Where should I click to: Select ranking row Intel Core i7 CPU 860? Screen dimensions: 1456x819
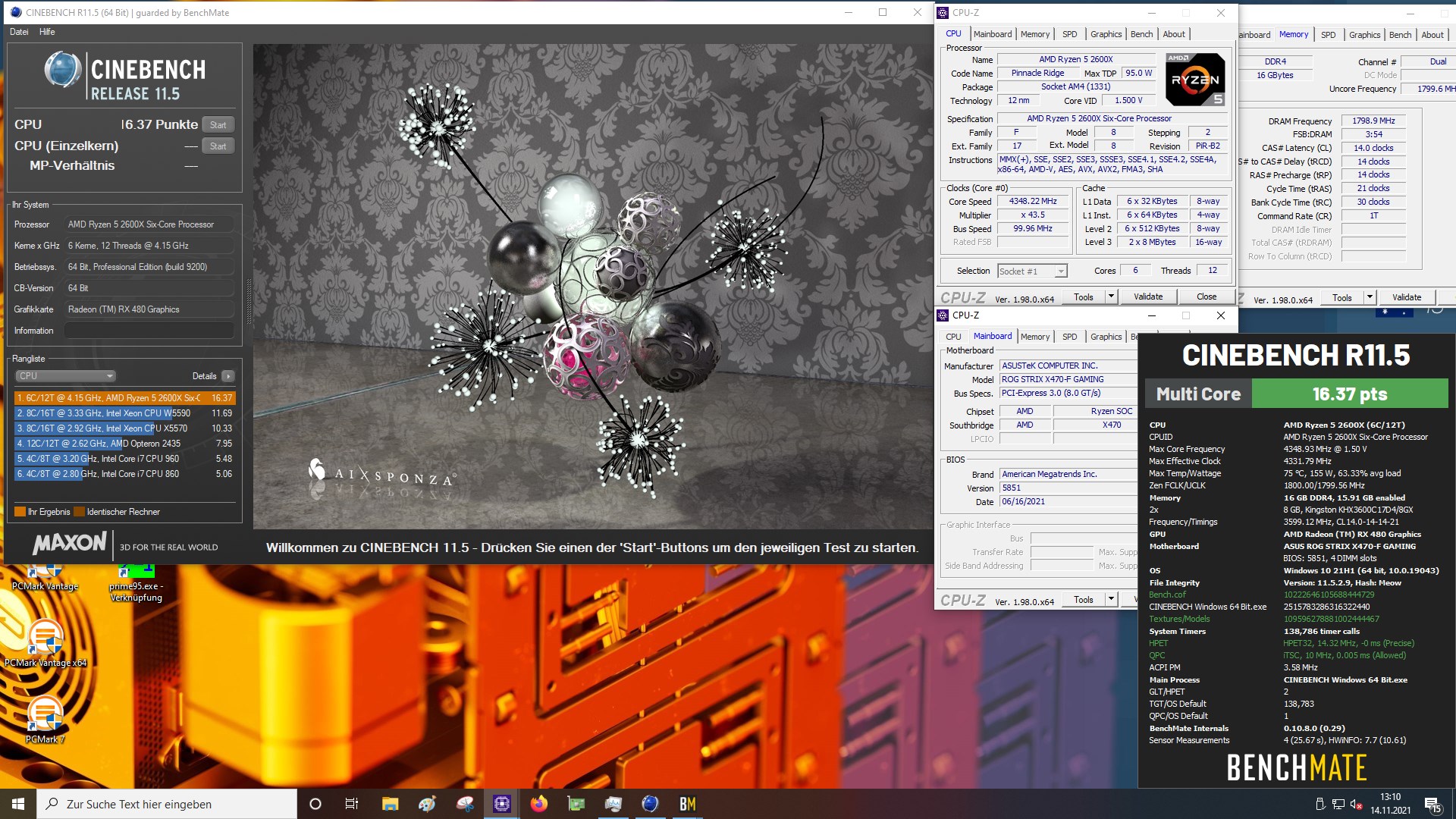tap(125, 474)
